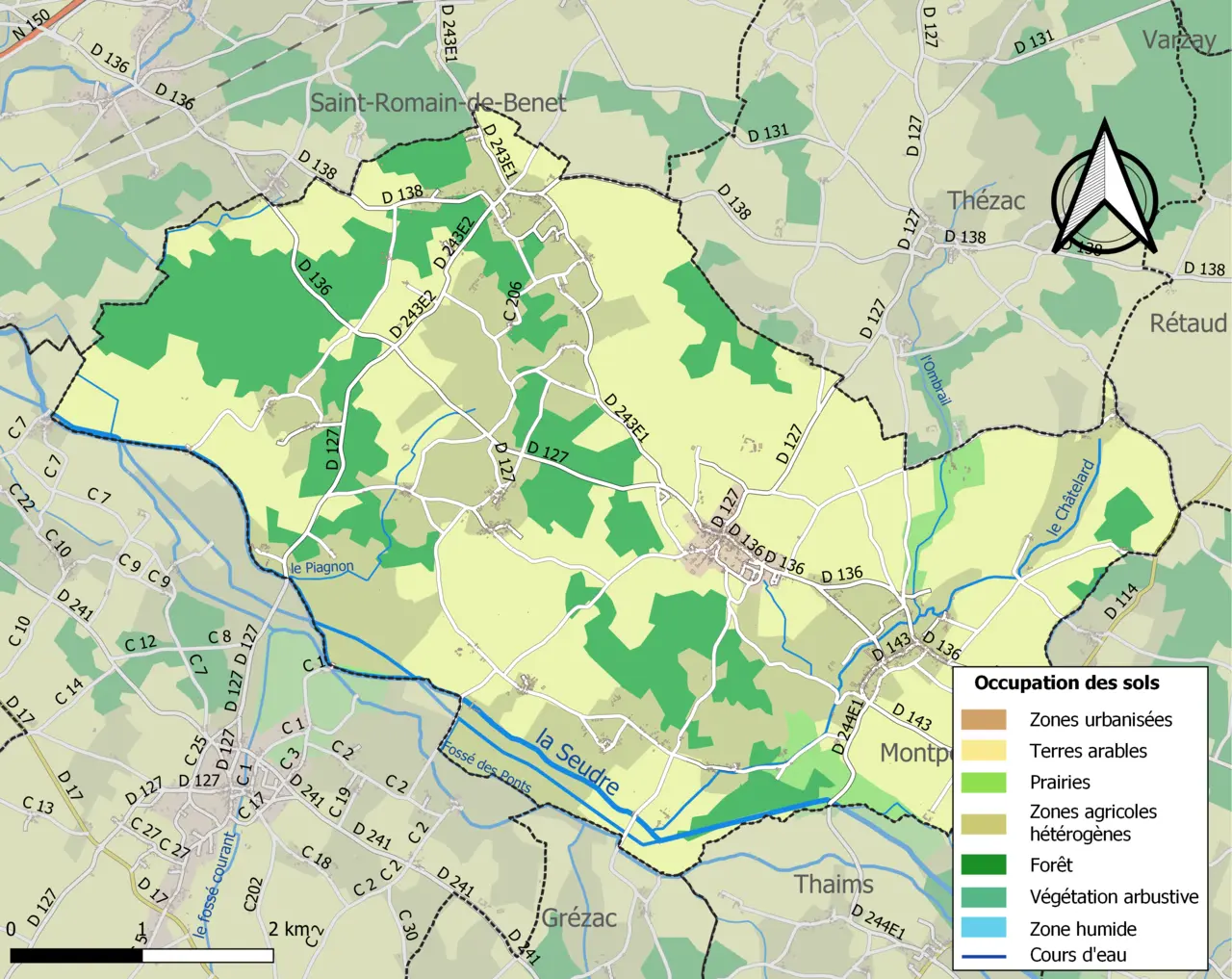This screenshot has width=1232, height=979.
Task: Click the Végétation arbustive legend text
Action: 1115,897
